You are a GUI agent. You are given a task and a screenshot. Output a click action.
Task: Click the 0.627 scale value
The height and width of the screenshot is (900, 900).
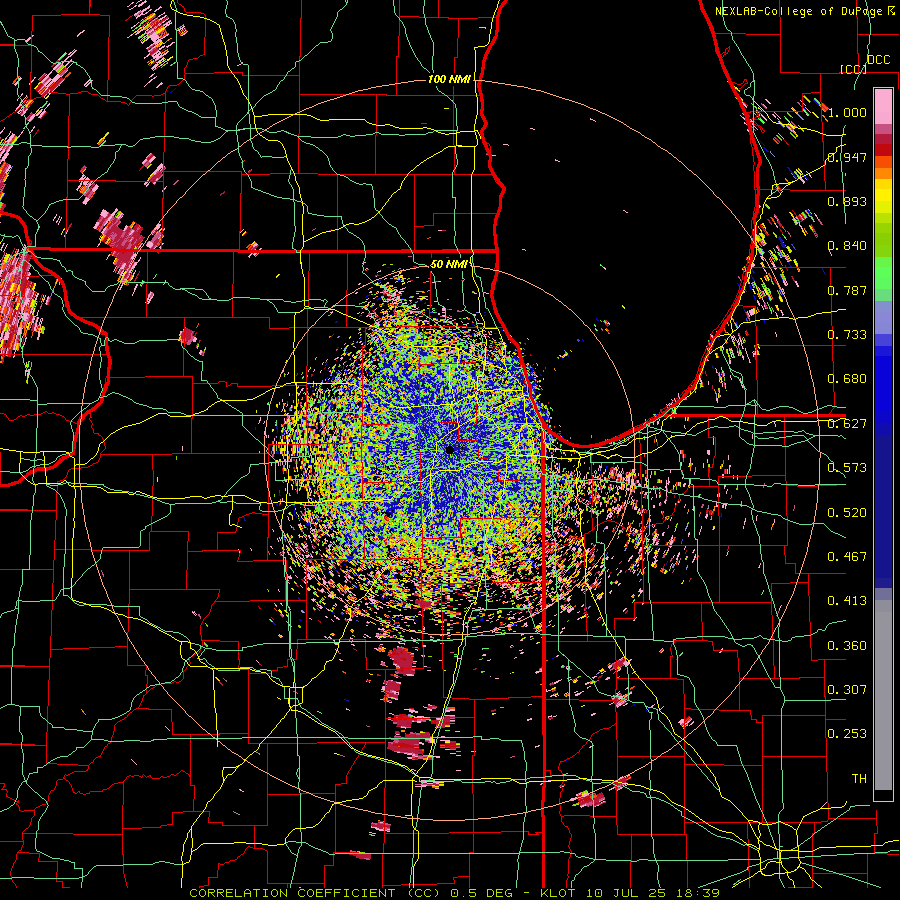(x=847, y=424)
